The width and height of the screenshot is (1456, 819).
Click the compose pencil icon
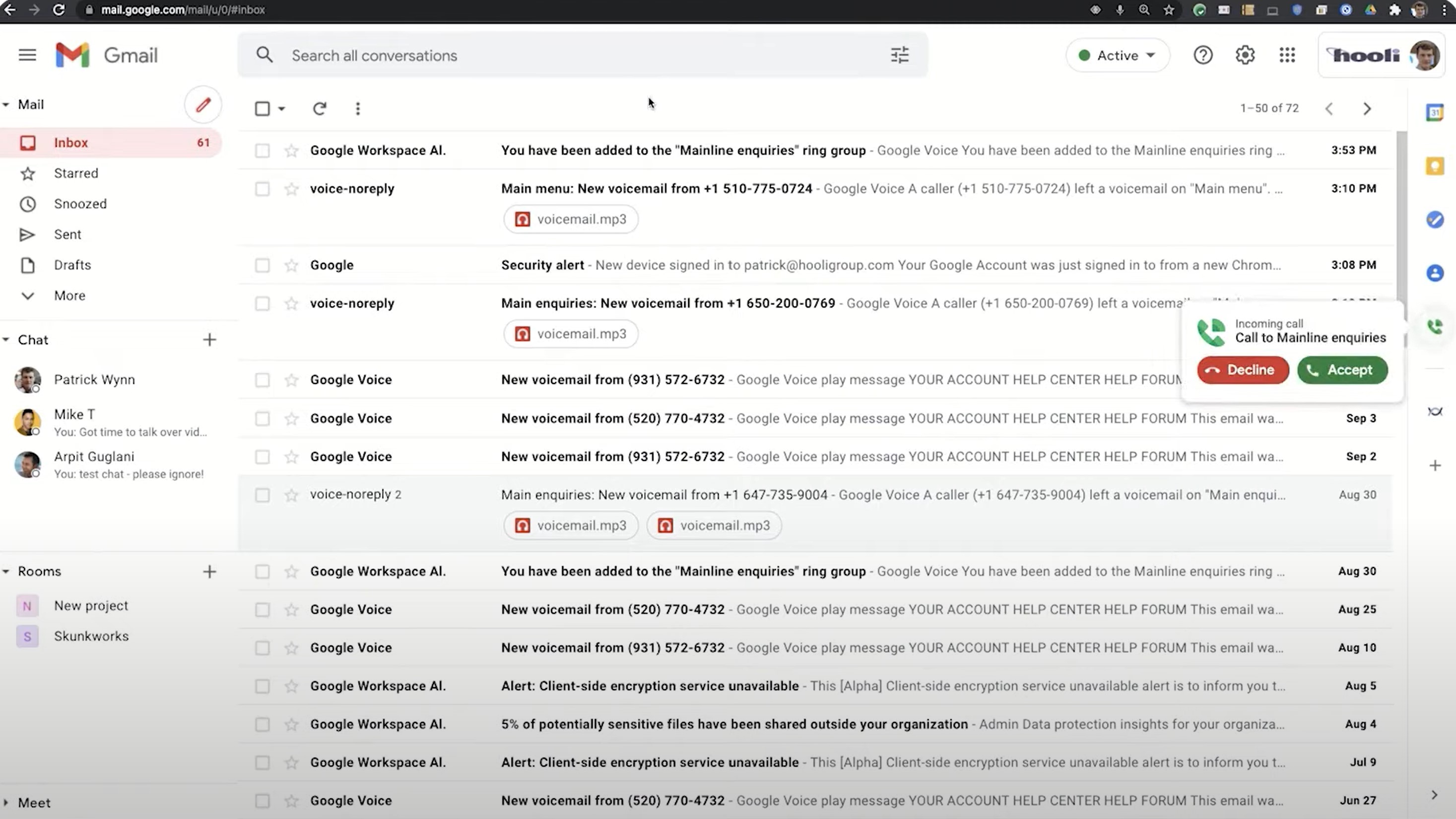click(203, 105)
